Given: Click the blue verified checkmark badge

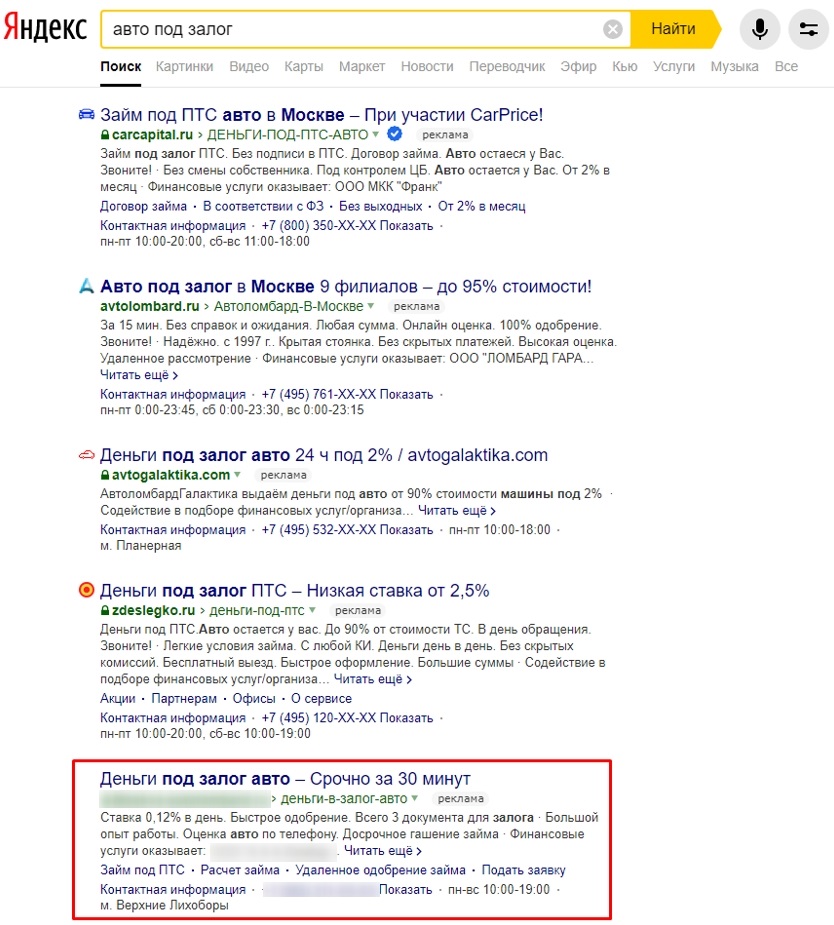Looking at the screenshot, I should tap(395, 134).
